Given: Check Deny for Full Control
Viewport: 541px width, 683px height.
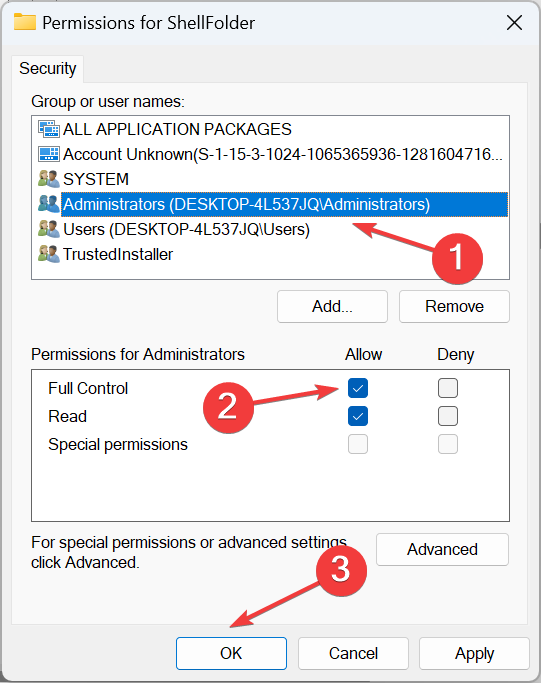Looking at the screenshot, I should (x=448, y=388).
